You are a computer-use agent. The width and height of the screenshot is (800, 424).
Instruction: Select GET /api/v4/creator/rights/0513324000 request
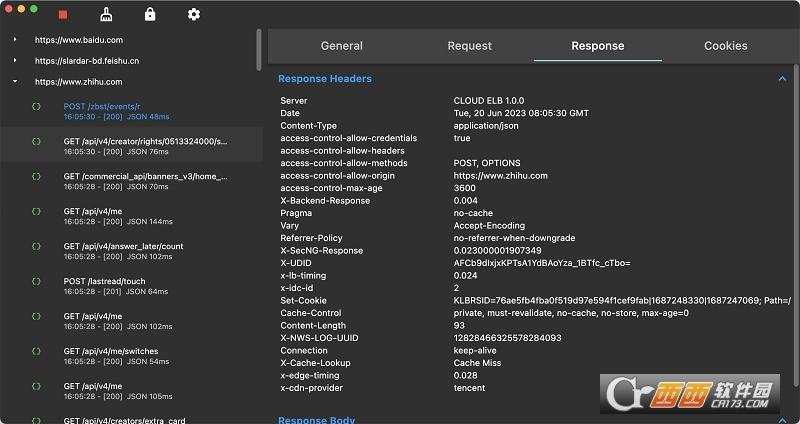(x=131, y=146)
